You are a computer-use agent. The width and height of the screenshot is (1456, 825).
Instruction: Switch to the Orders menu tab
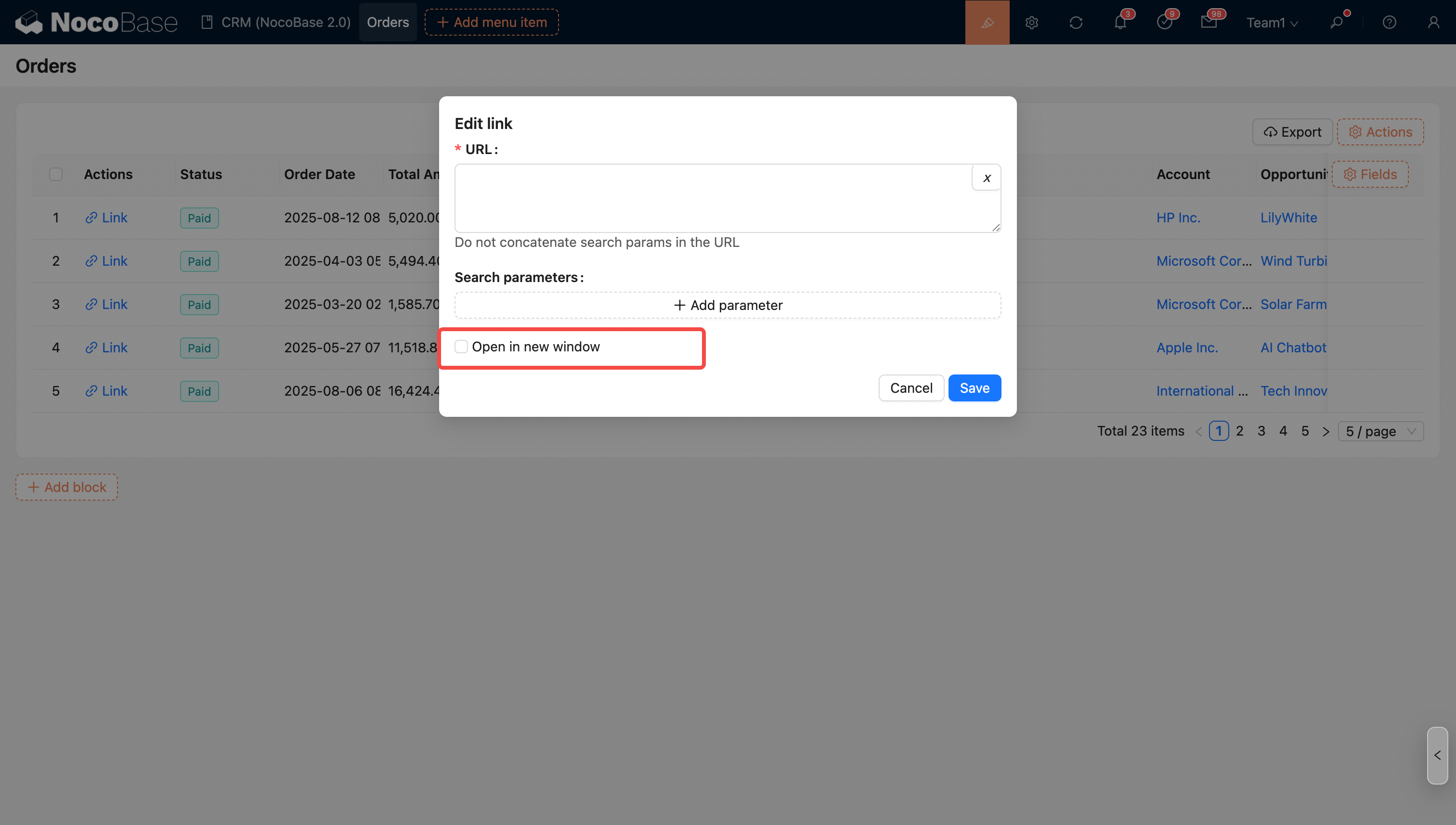(x=388, y=22)
